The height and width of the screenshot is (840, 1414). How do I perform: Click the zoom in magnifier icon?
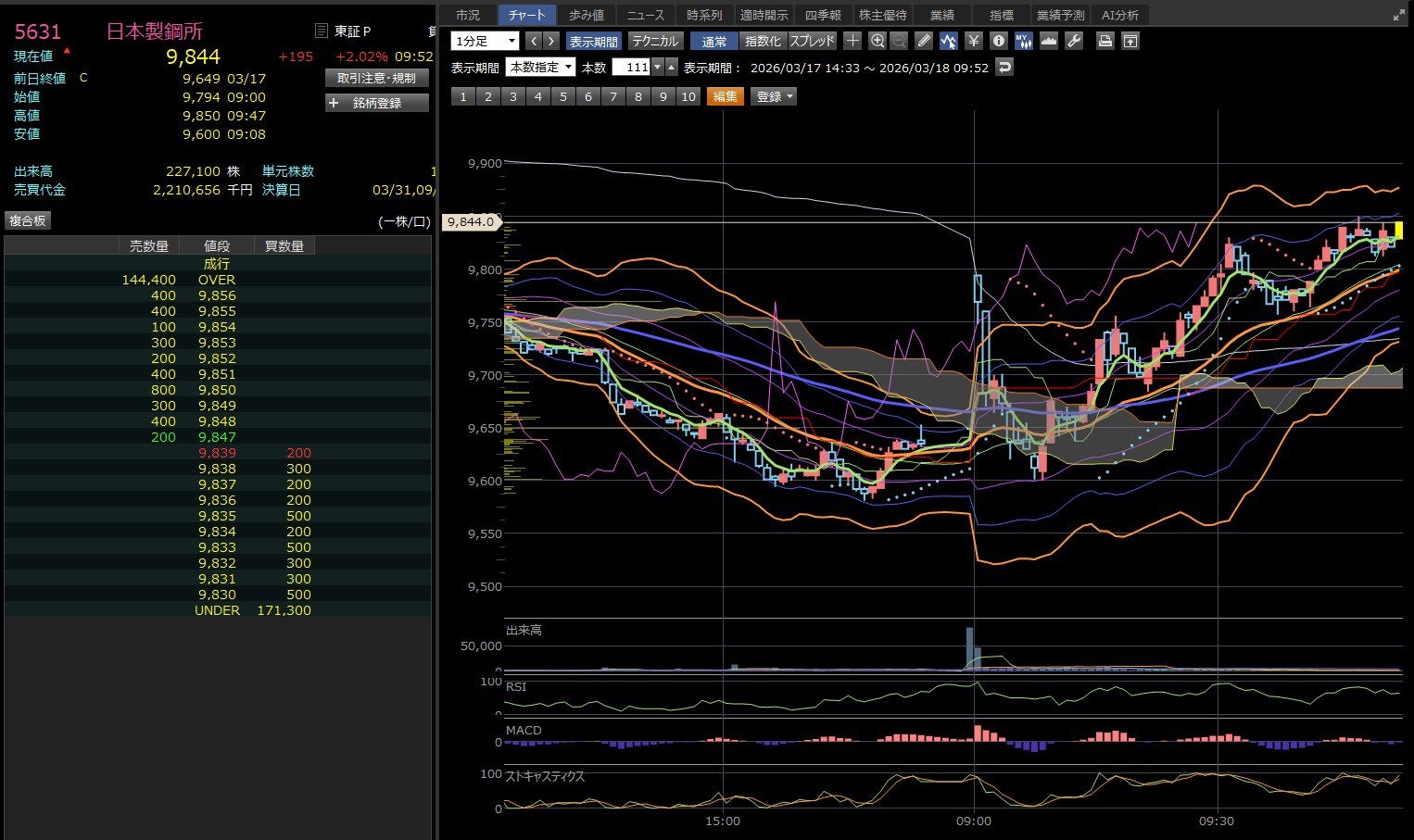tap(877, 41)
